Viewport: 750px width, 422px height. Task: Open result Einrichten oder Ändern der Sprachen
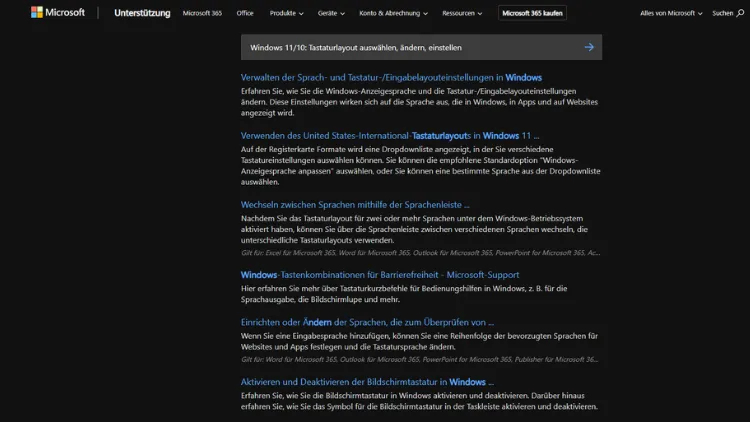(x=367, y=322)
